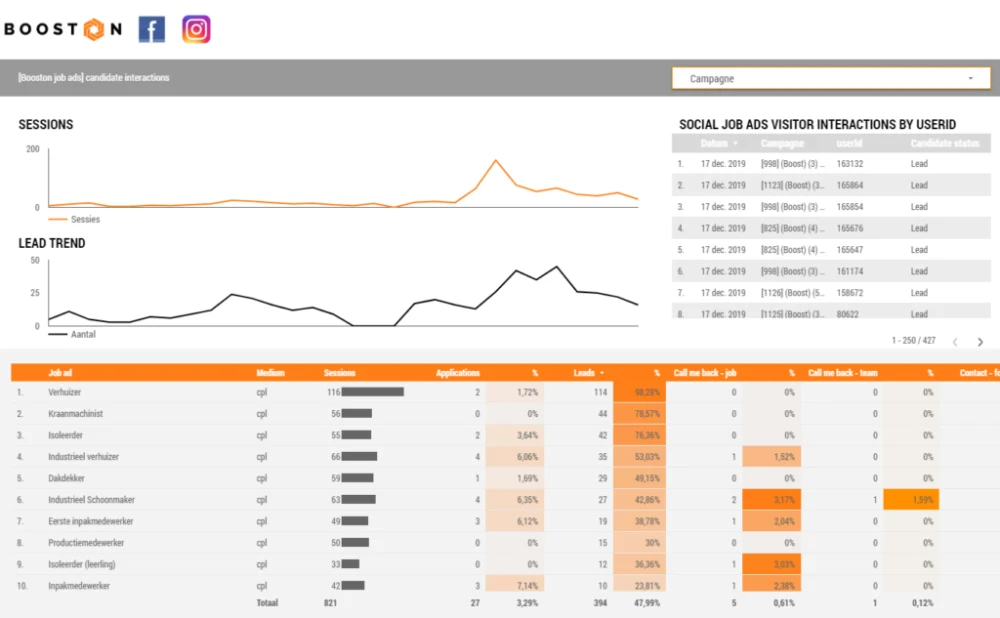Open the Campagne dropdown filter

(x=831, y=78)
